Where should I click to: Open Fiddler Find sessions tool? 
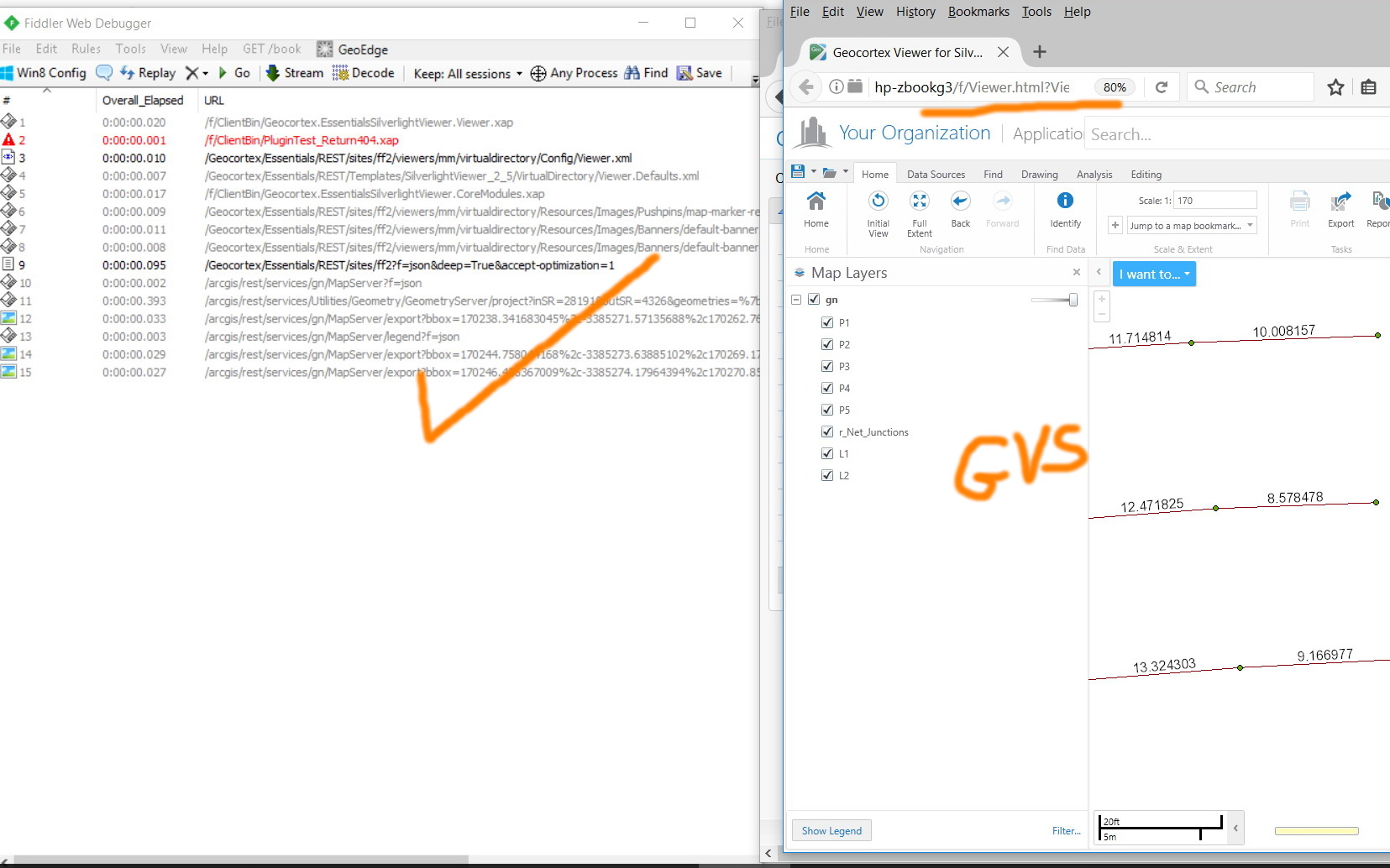(x=646, y=73)
